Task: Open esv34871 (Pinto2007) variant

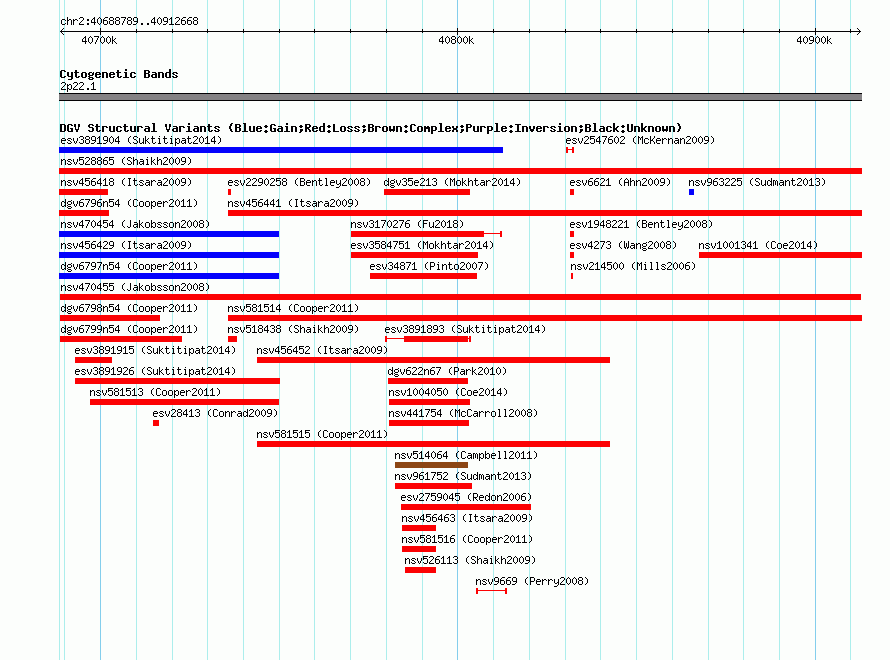Action: point(429,266)
